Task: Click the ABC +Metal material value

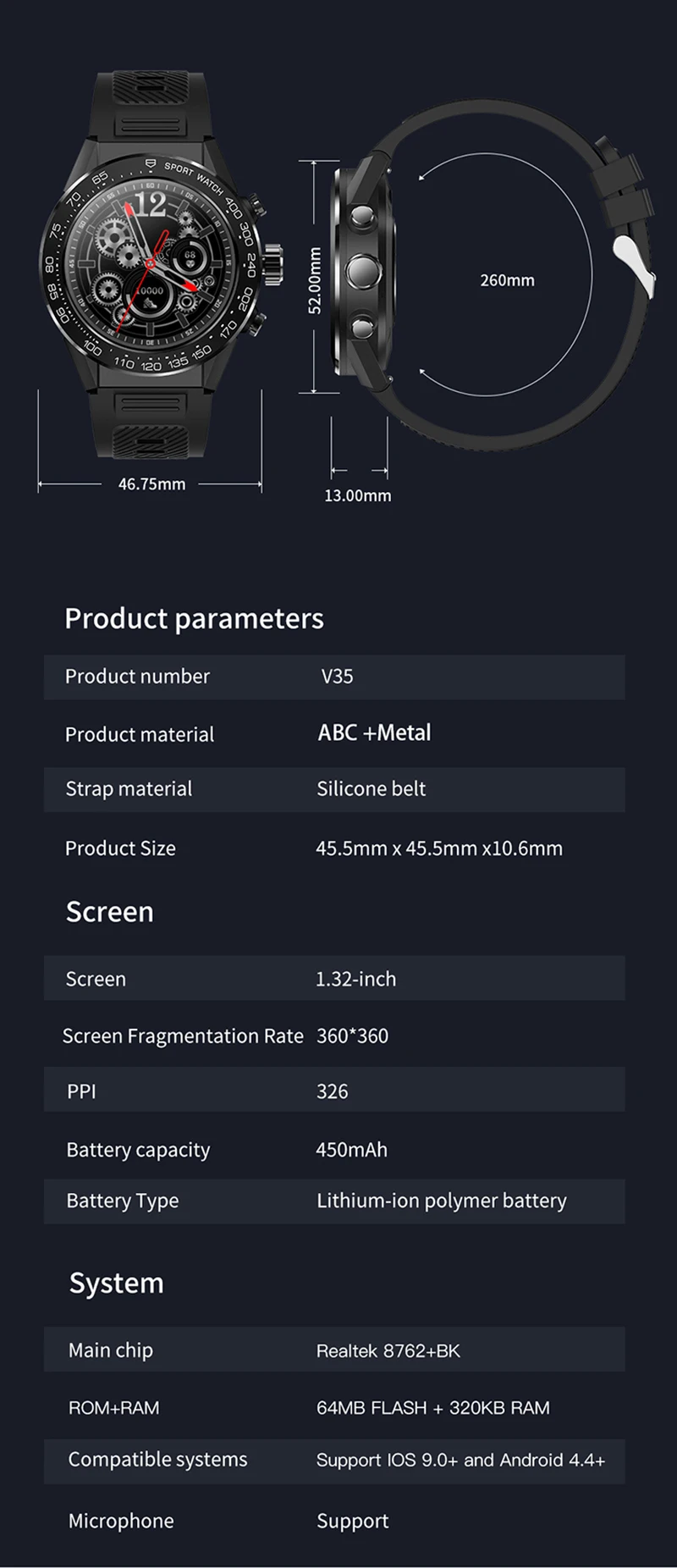Action: pyautogui.click(x=374, y=732)
